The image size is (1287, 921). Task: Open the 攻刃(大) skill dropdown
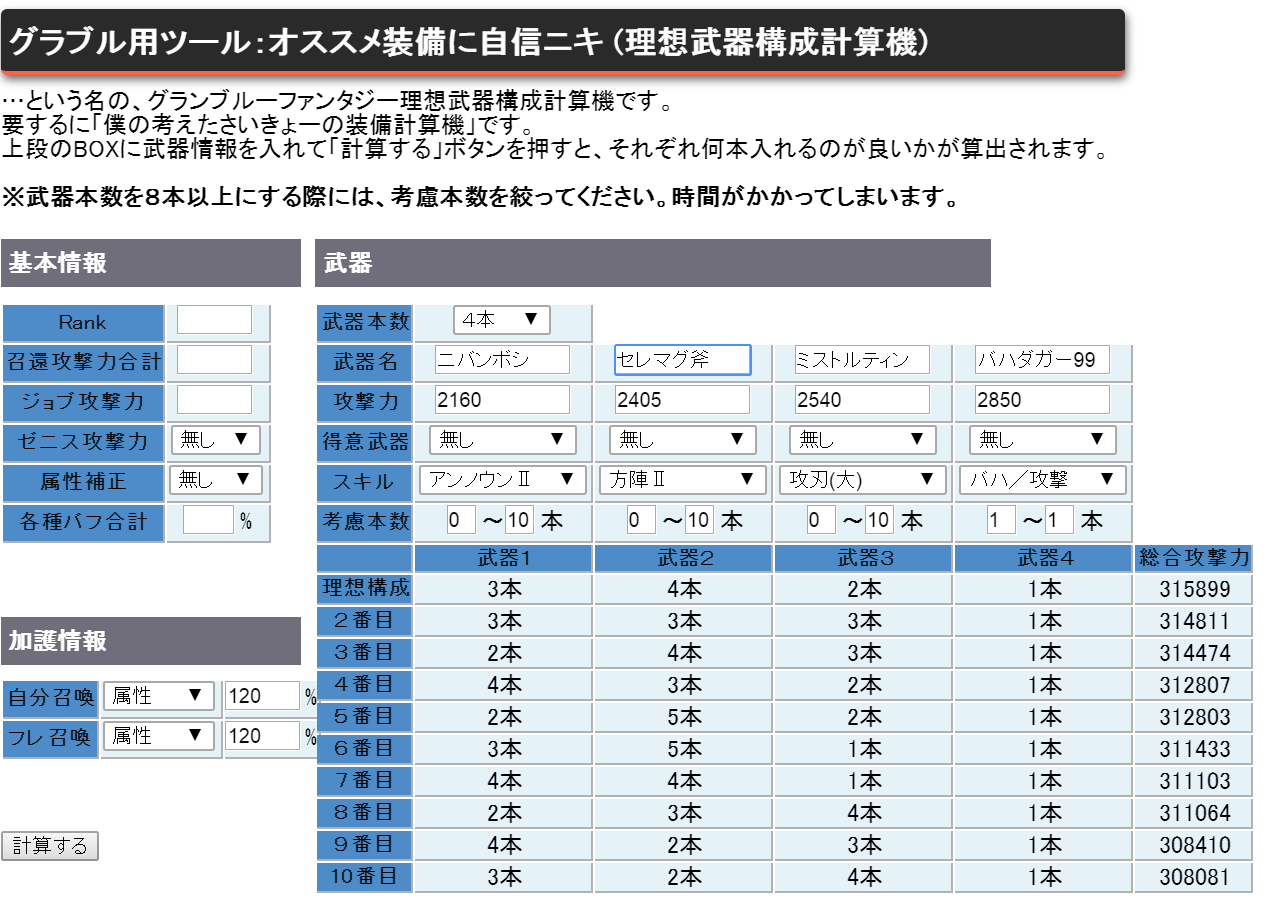click(863, 480)
